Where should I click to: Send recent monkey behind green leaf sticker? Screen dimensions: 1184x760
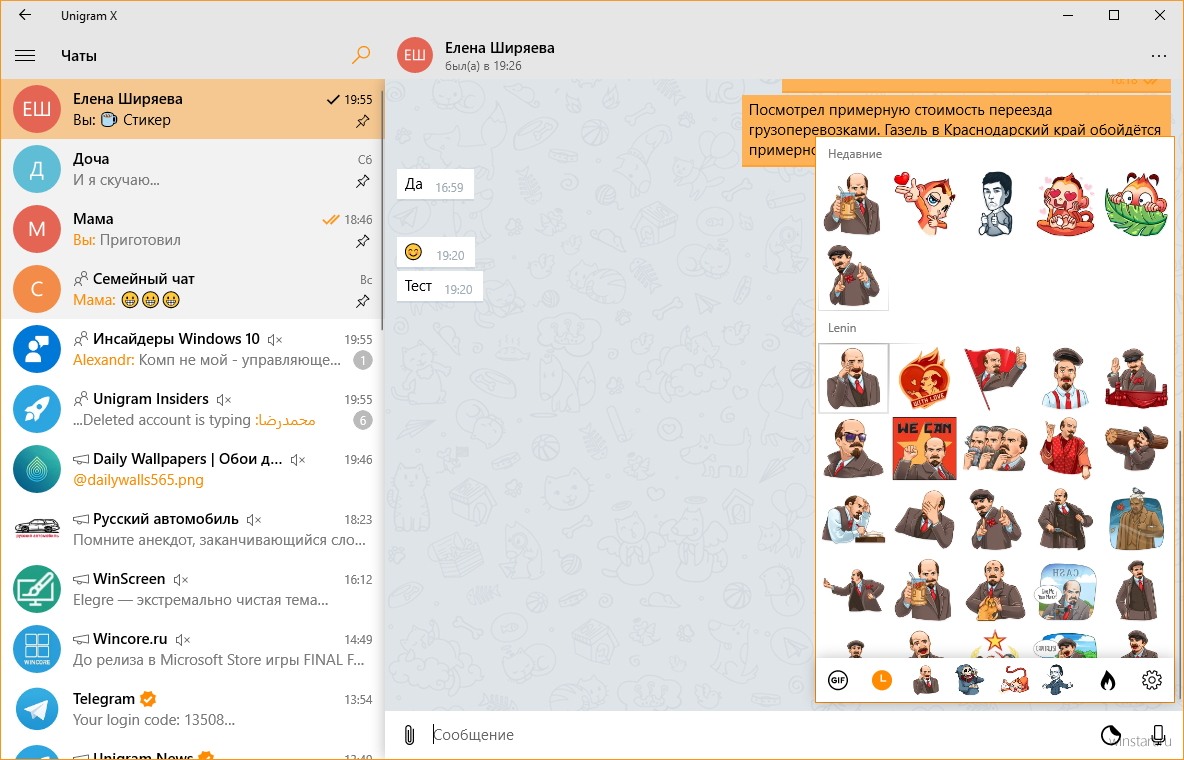[x=1136, y=203]
